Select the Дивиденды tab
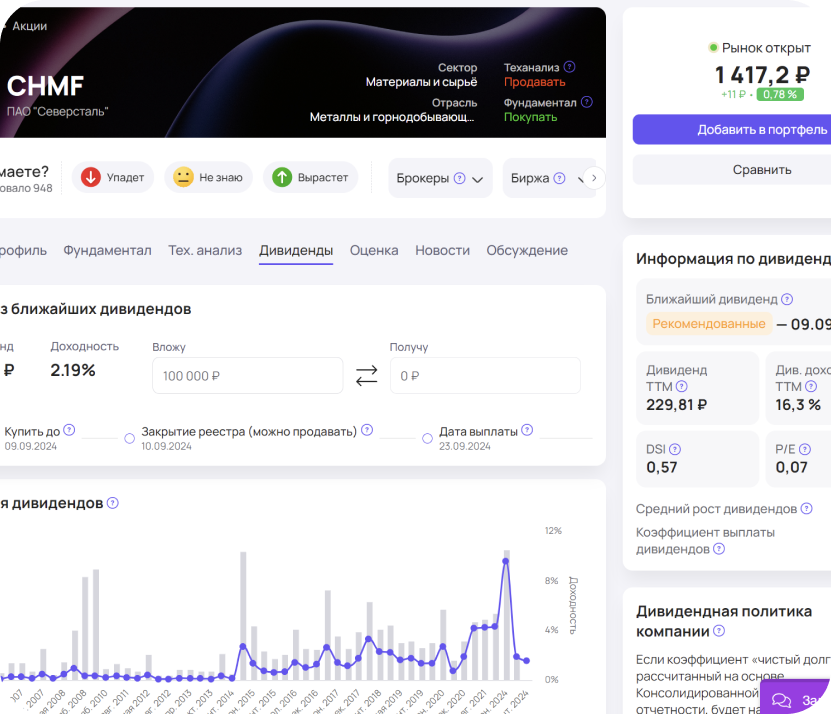The width and height of the screenshot is (831, 714). 296,250
